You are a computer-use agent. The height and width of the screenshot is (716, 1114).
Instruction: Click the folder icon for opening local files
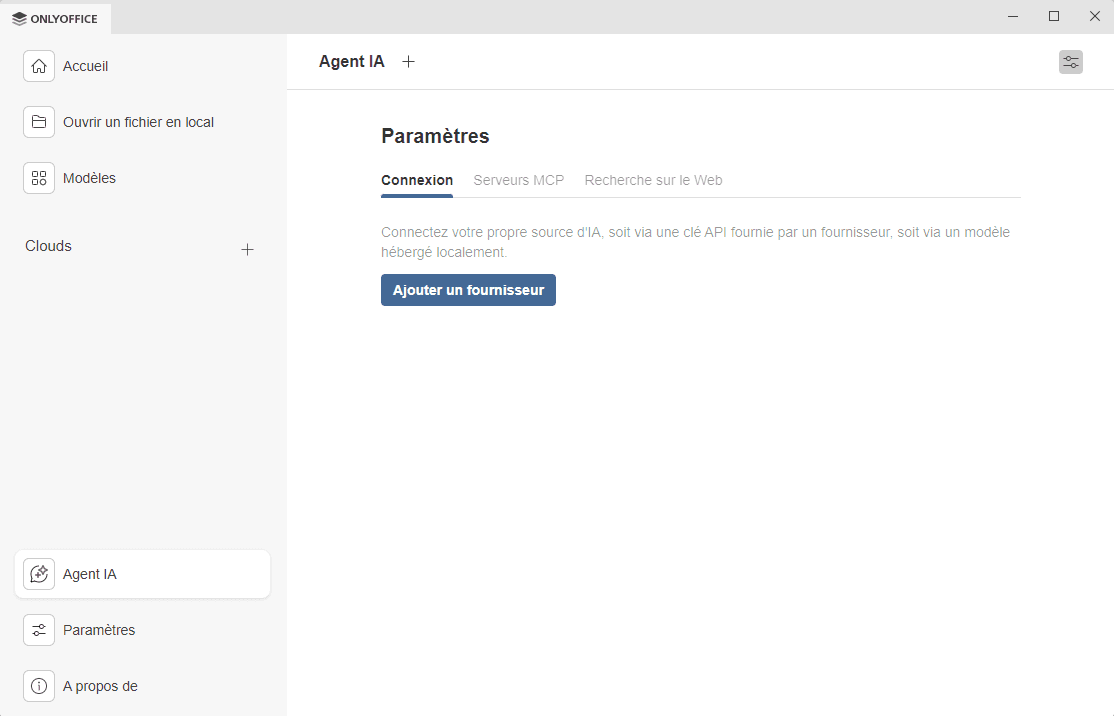(39, 122)
